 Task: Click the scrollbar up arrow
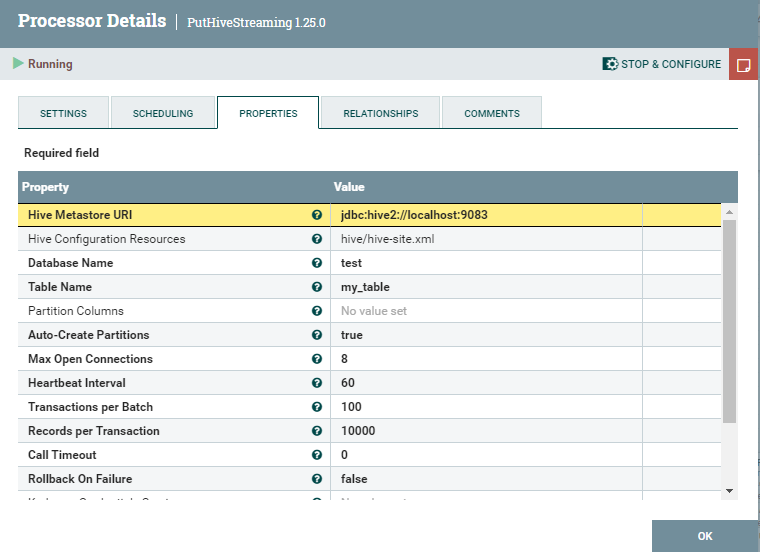[729, 212]
